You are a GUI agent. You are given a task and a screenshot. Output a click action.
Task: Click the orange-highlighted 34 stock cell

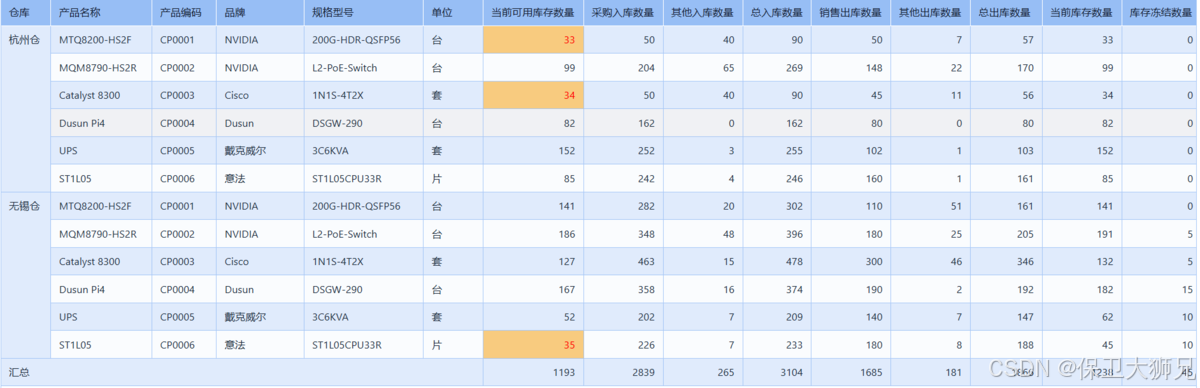tap(533, 95)
